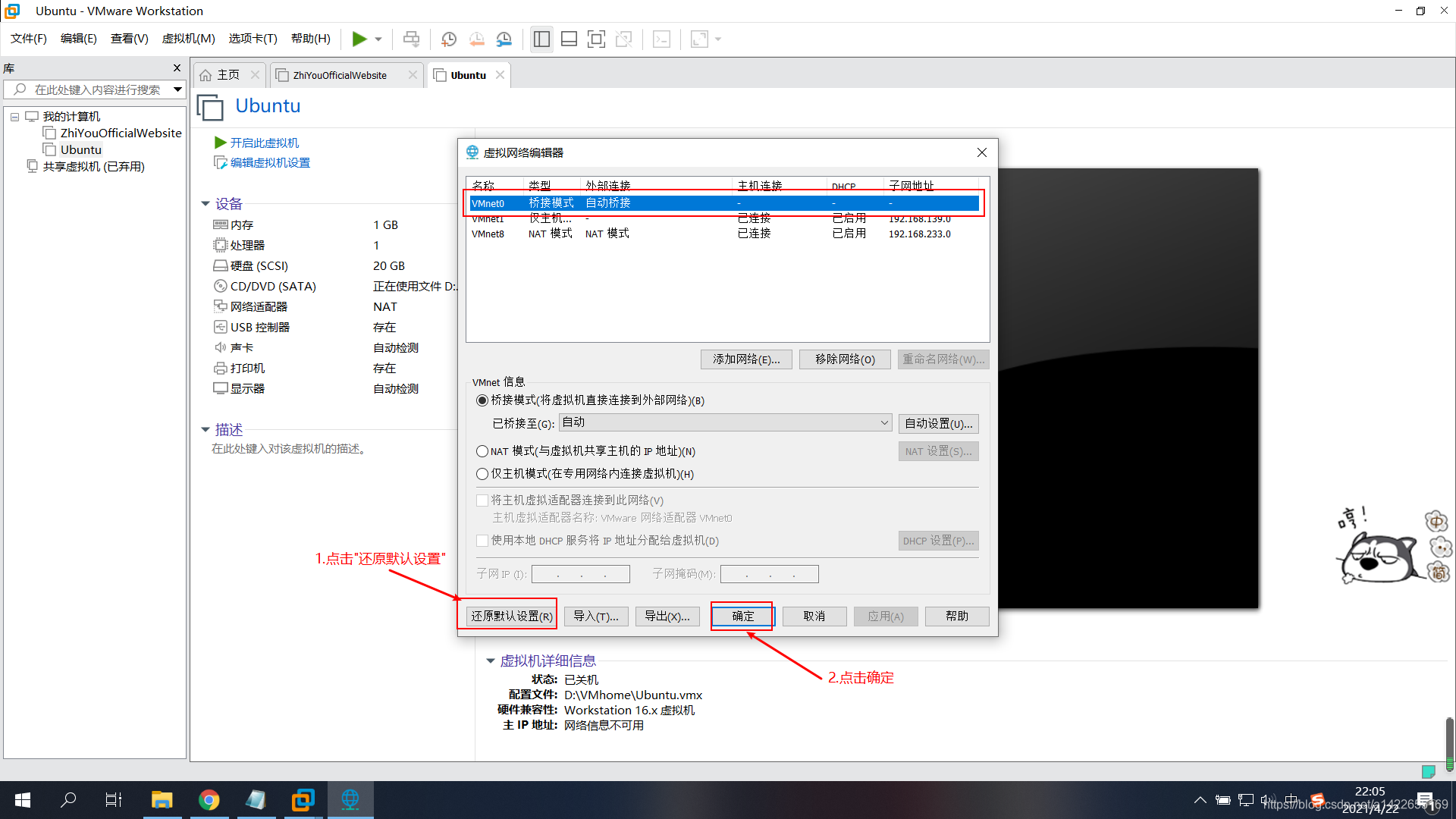Viewport: 1456px width, 819px height.
Task: Open File Explorer from the taskbar
Action: tap(162, 800)
